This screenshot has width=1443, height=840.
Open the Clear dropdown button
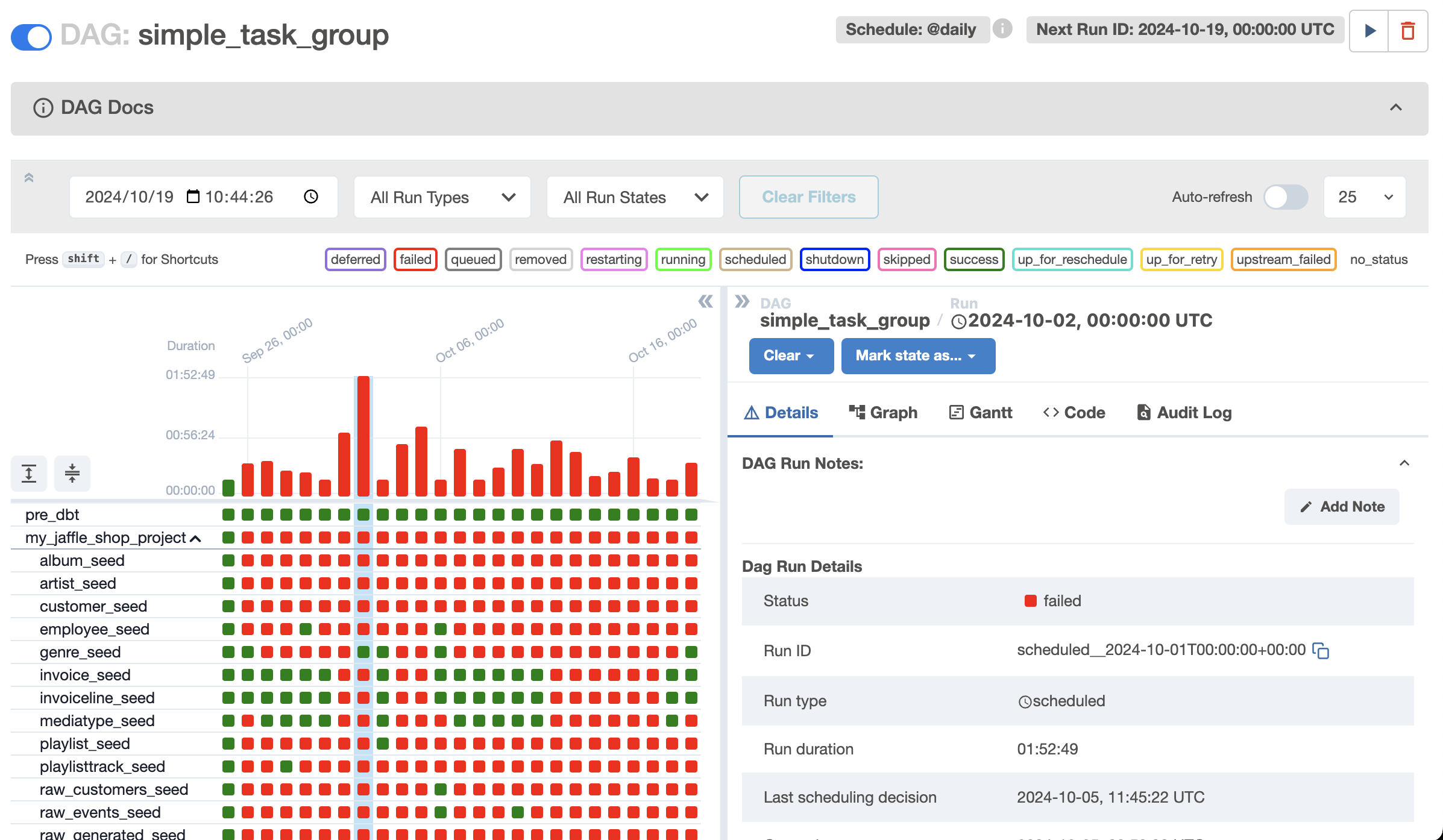(x=791, y=356)
